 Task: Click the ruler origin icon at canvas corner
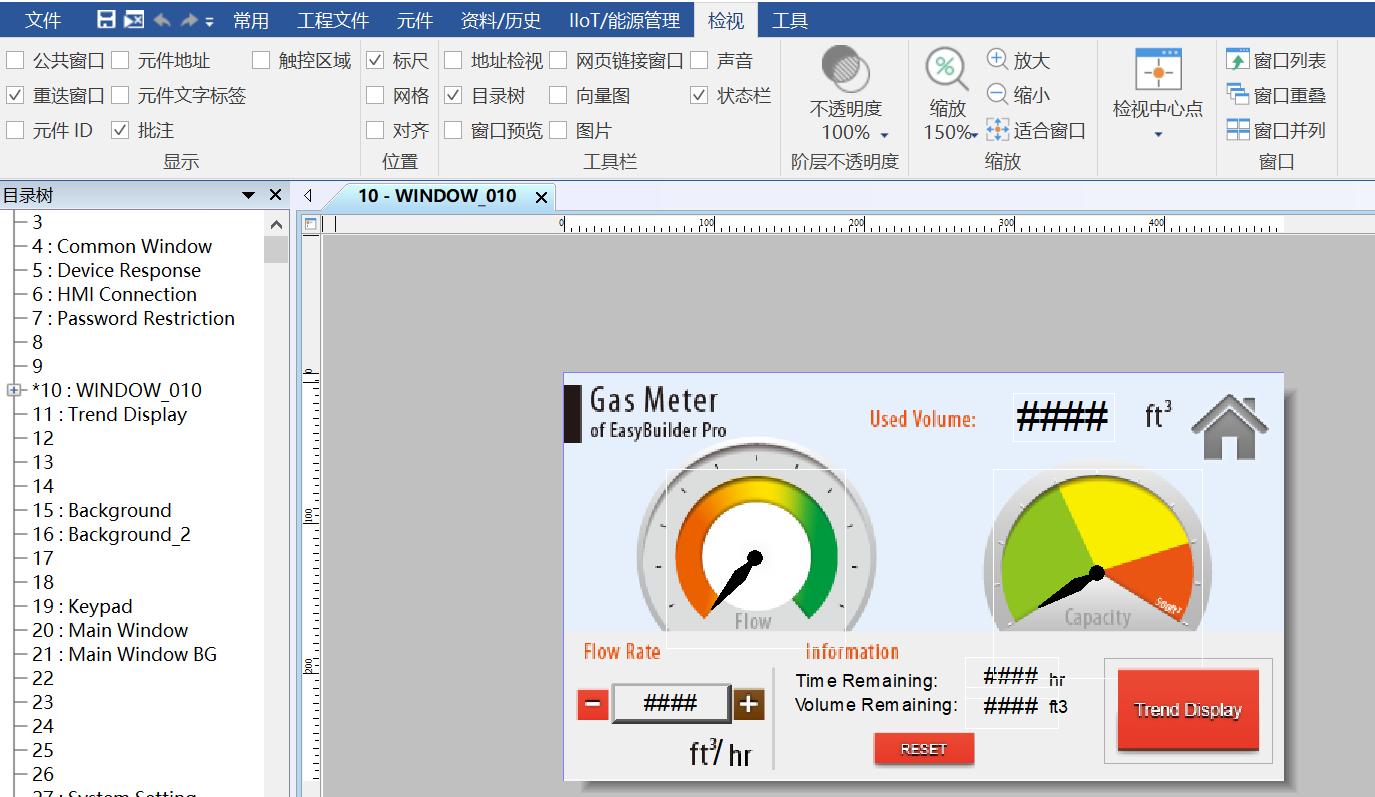[x=310, y=224]
